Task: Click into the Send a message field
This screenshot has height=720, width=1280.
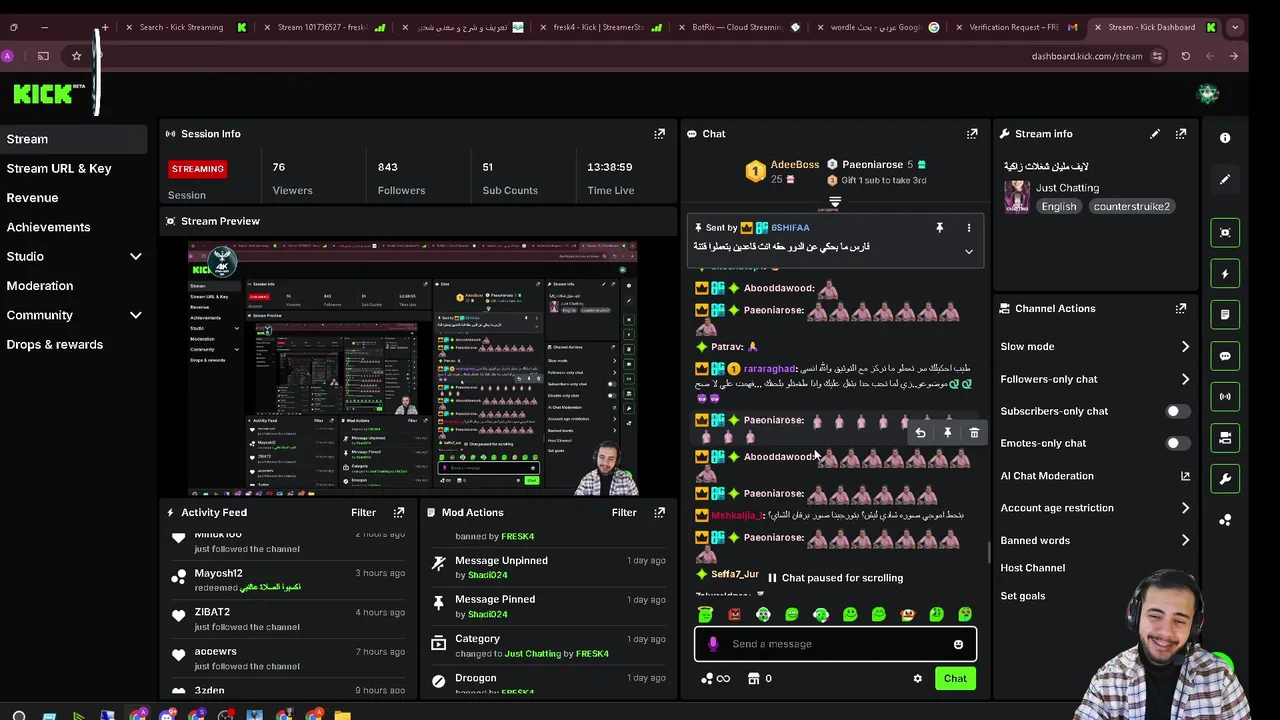Action: click(835, 645)
